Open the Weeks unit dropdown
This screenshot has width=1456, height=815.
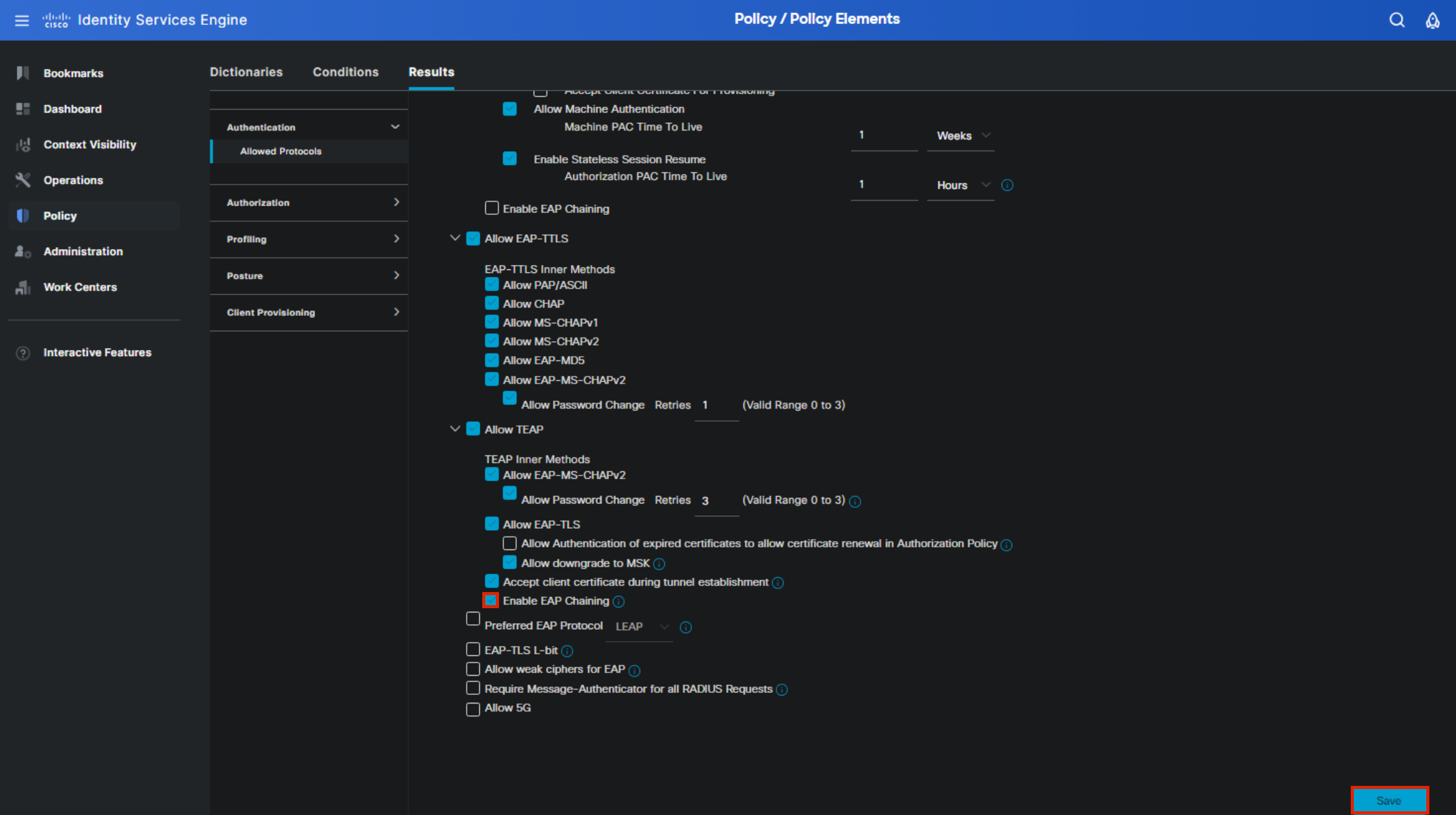click(x=961, y=136)
